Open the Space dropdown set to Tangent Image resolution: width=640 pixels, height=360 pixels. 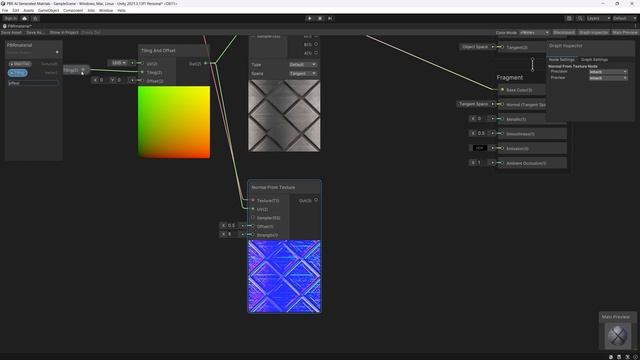302,73
